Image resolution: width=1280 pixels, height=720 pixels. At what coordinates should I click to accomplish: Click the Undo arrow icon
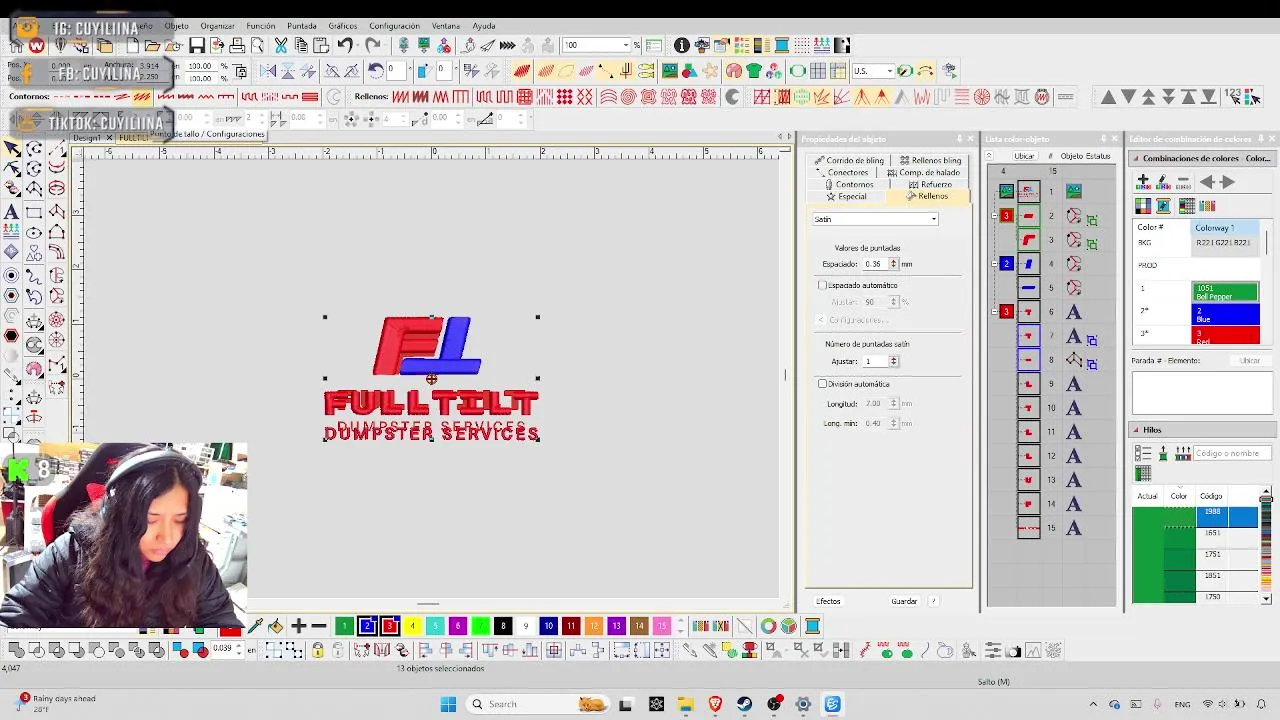tap(345, 46)
